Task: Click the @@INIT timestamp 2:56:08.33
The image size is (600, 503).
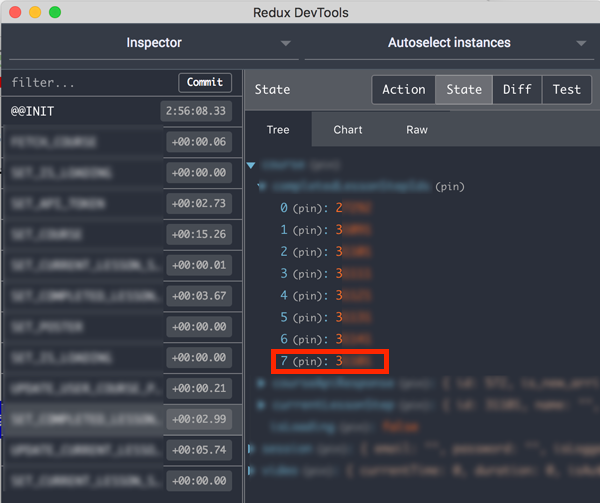Action: tap(196, 111)
